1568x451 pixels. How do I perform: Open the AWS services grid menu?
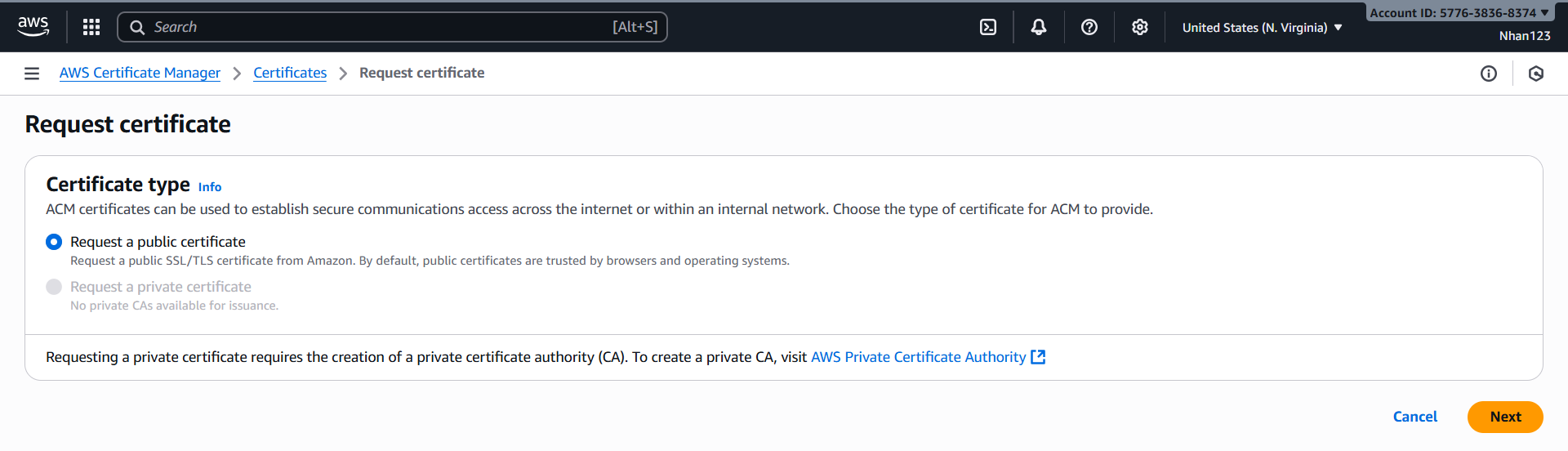pyautogui.click(x=91, y=27)
